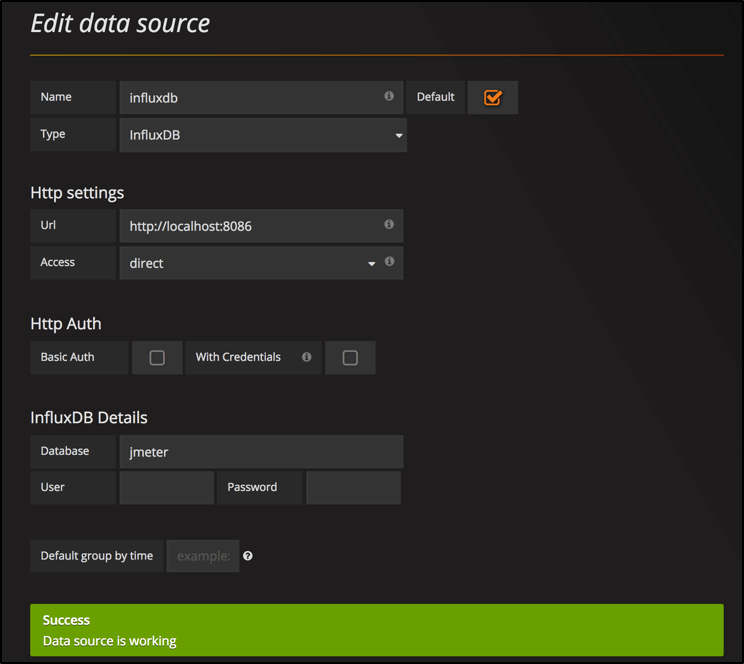Click the 'With Credentials' label
744x664 pixels.
(x=238, y=357)
